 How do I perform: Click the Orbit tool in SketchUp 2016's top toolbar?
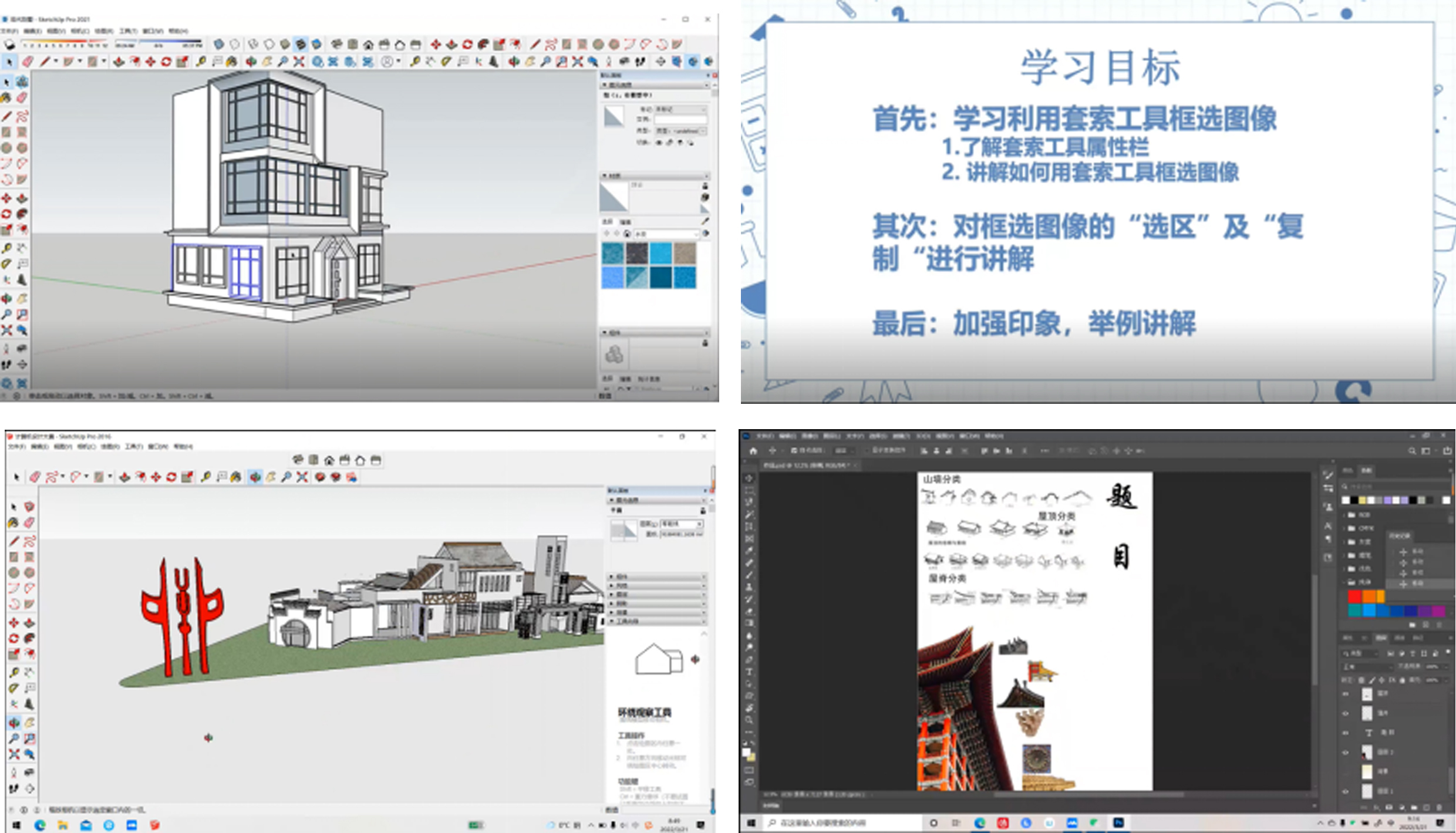[255, 477]
